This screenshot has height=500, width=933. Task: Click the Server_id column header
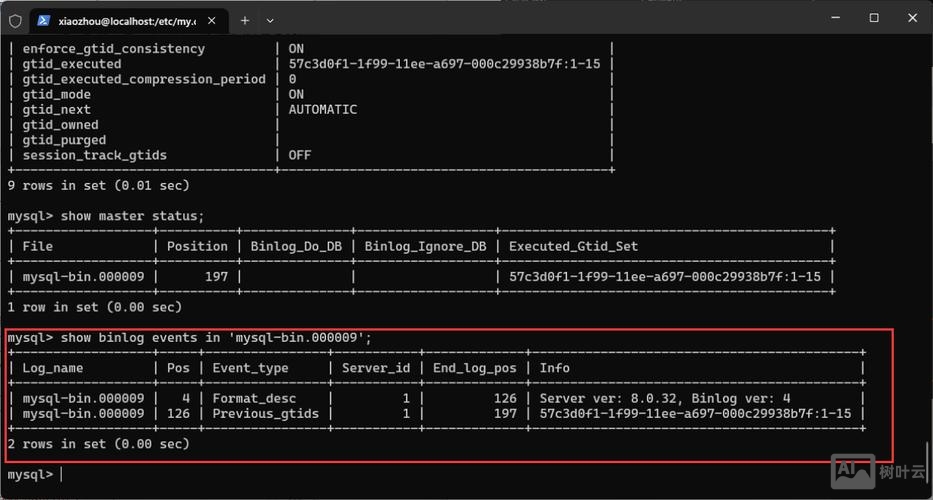pyautogui.click(x=376, y=368)
